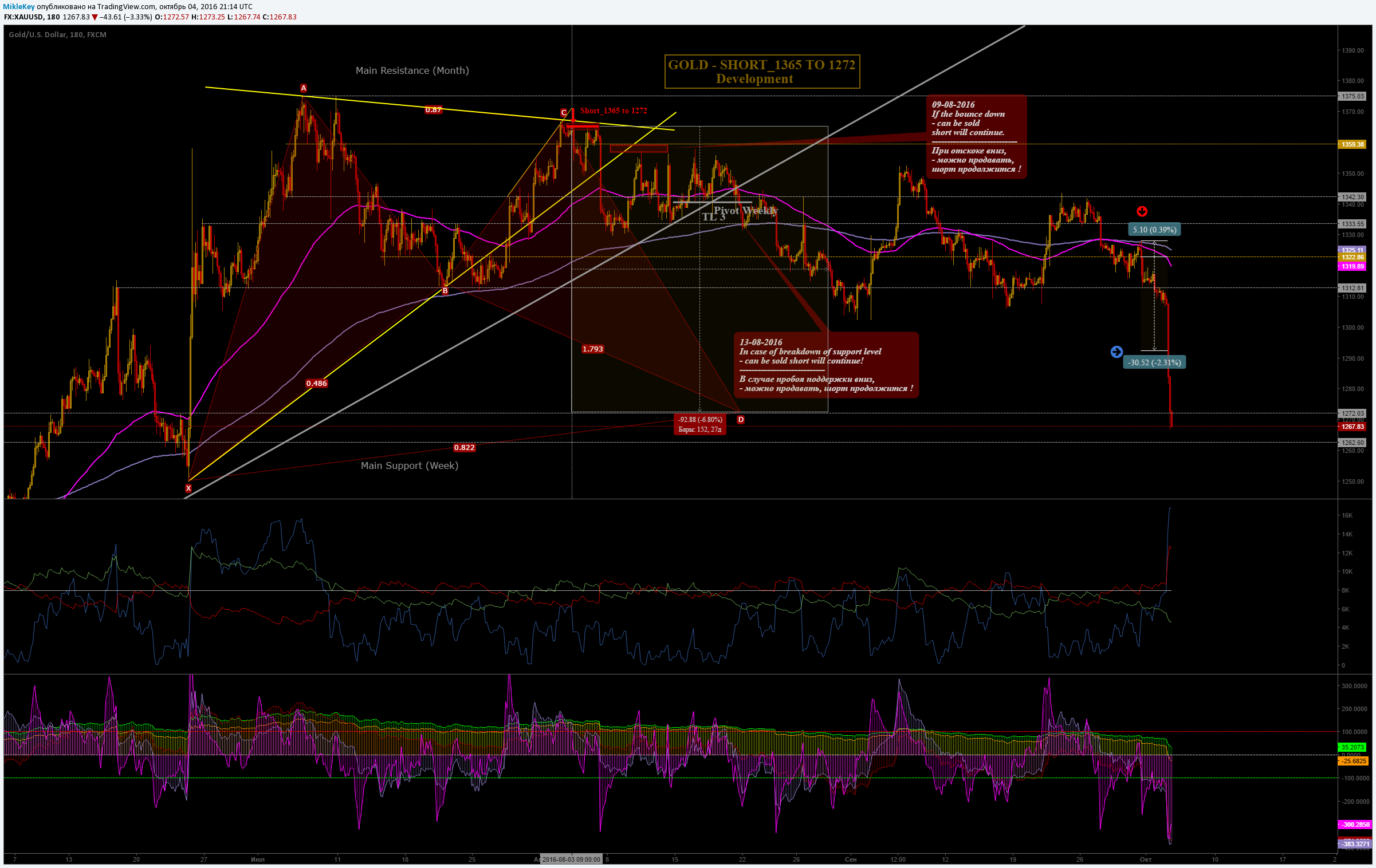Image resolution: width=1376 pixels, height=868 pixels.
Task: Click the 0.822 ratio label
Action: coord(465,448)
